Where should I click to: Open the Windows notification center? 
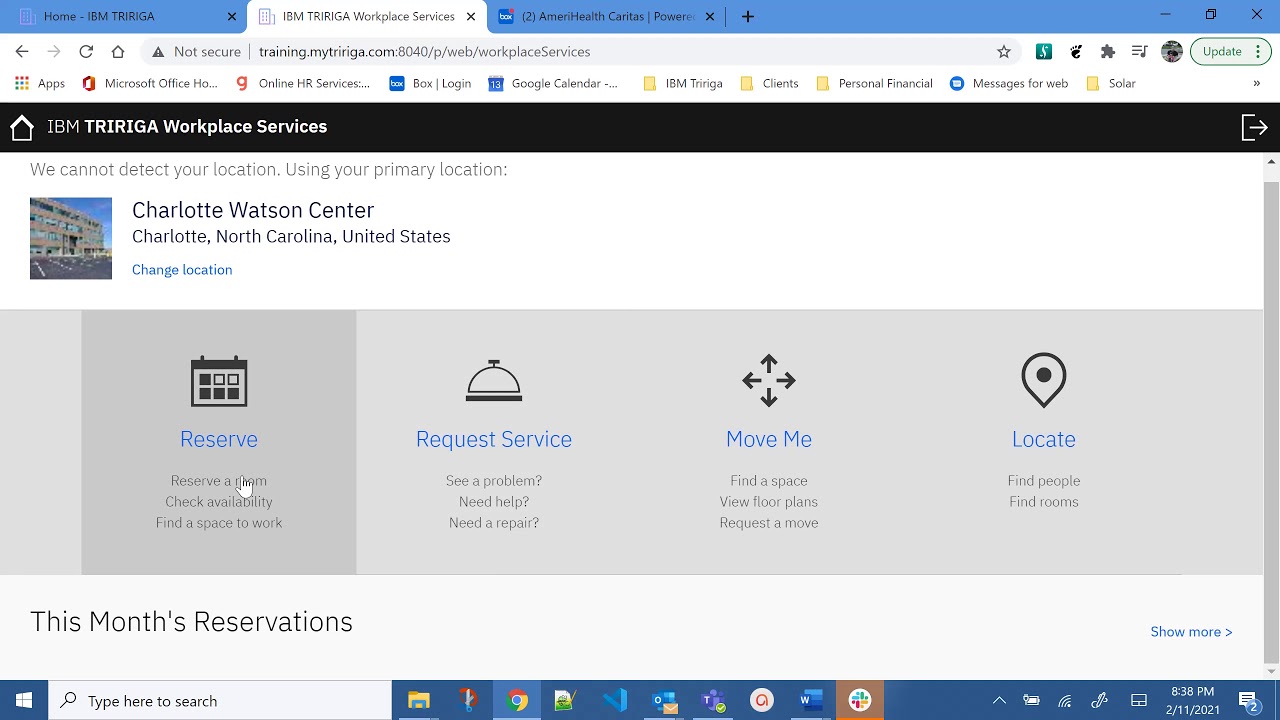pos(1248,701)
